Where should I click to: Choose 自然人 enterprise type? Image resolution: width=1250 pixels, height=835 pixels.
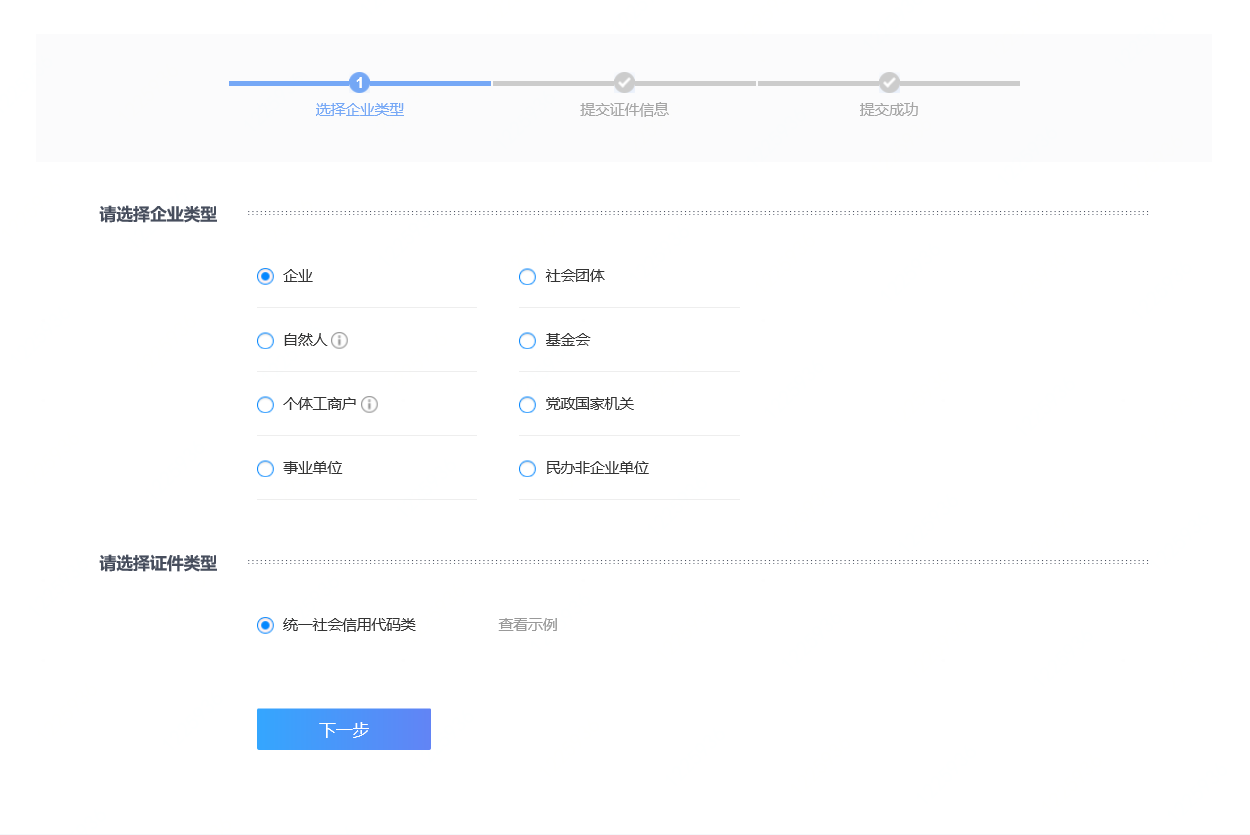pyautogui.click(x=264, y=340)
